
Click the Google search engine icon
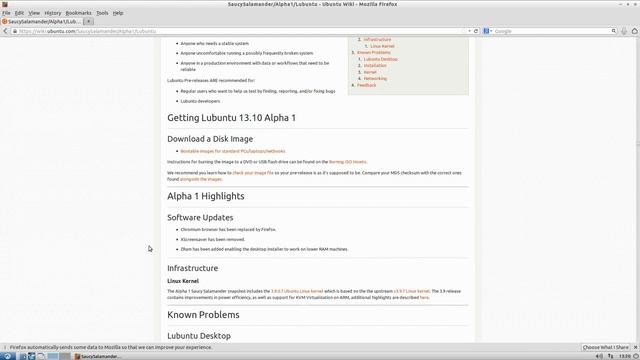point(486,31)
